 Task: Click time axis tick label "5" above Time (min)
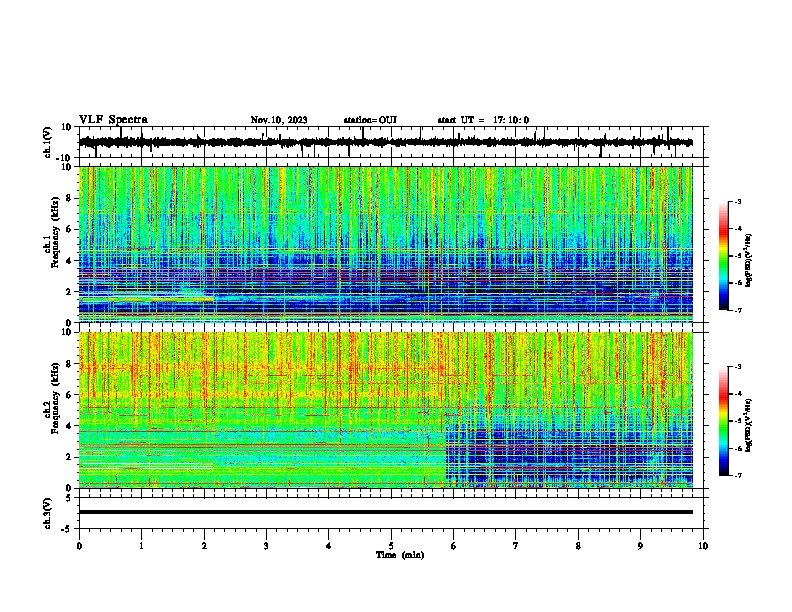(x=391, y=546)
